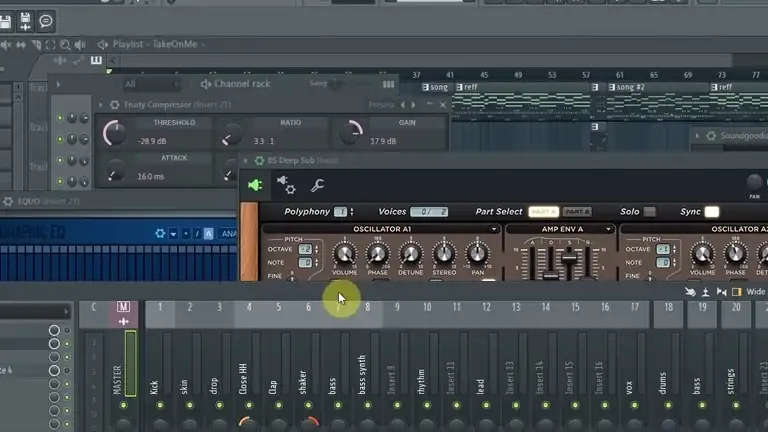Click the Channel rack step grid icon
768x432 pixels.
[388, 84]
